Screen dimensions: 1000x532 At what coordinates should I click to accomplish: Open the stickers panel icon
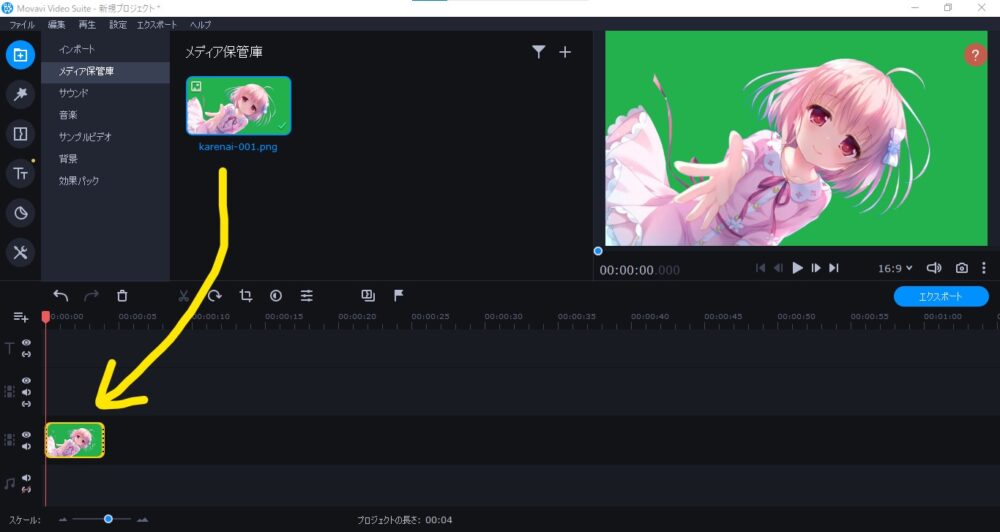pyautogui.click(x=20, y=213)
